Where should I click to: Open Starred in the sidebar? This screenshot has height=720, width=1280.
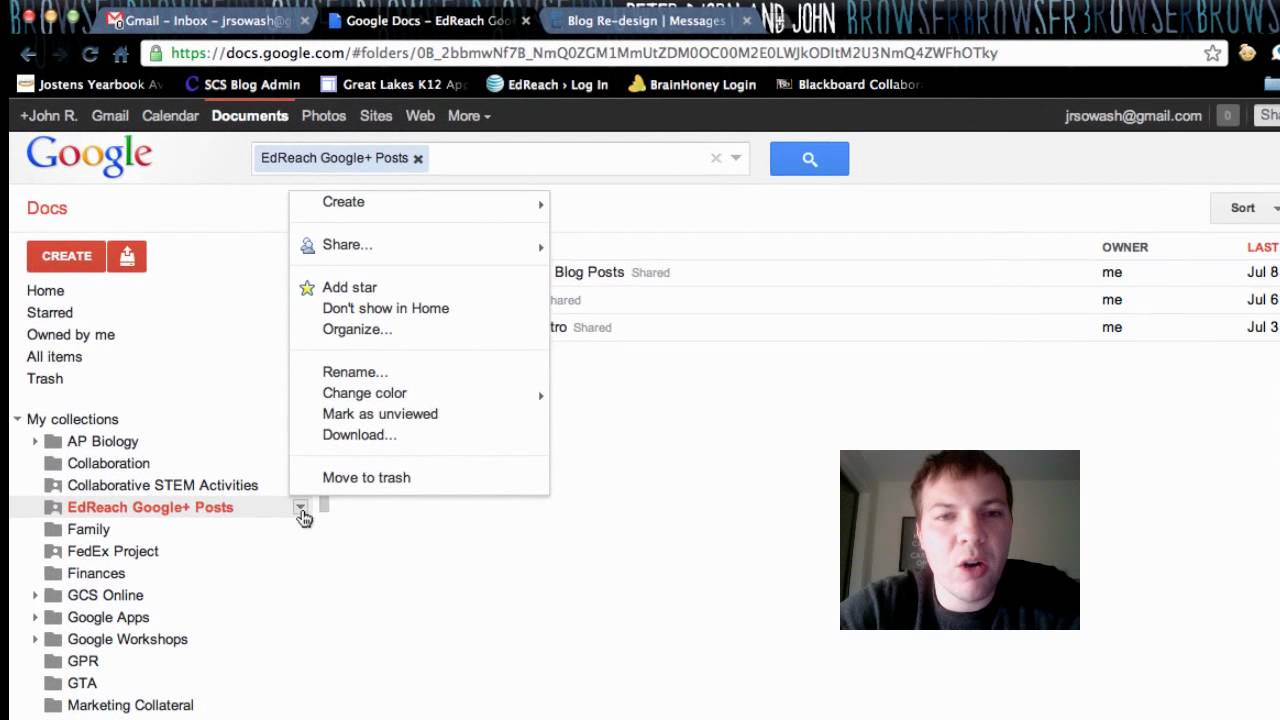coord(50,312)
